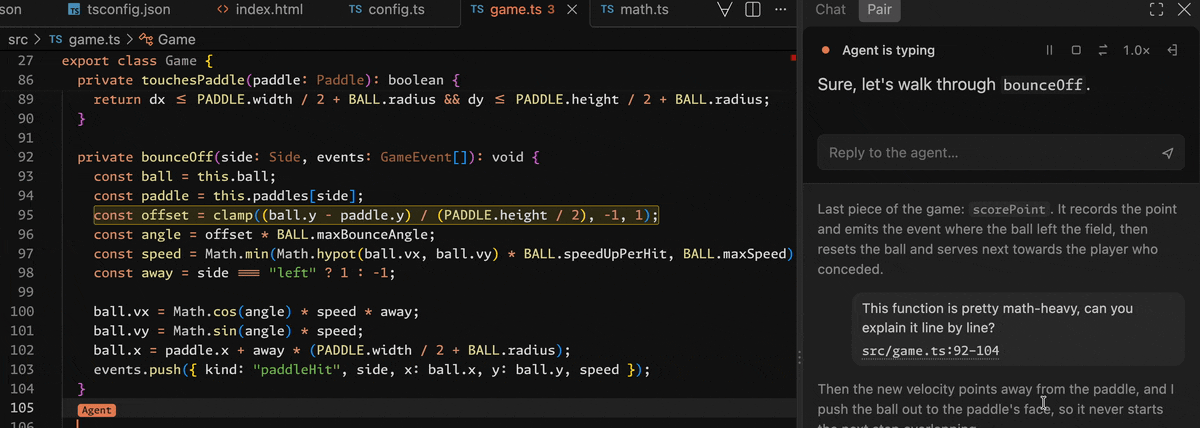The height and width of the screenshot is (428, 1200).
Task: Close the game.ts tab
Action: tap(571, 10)
